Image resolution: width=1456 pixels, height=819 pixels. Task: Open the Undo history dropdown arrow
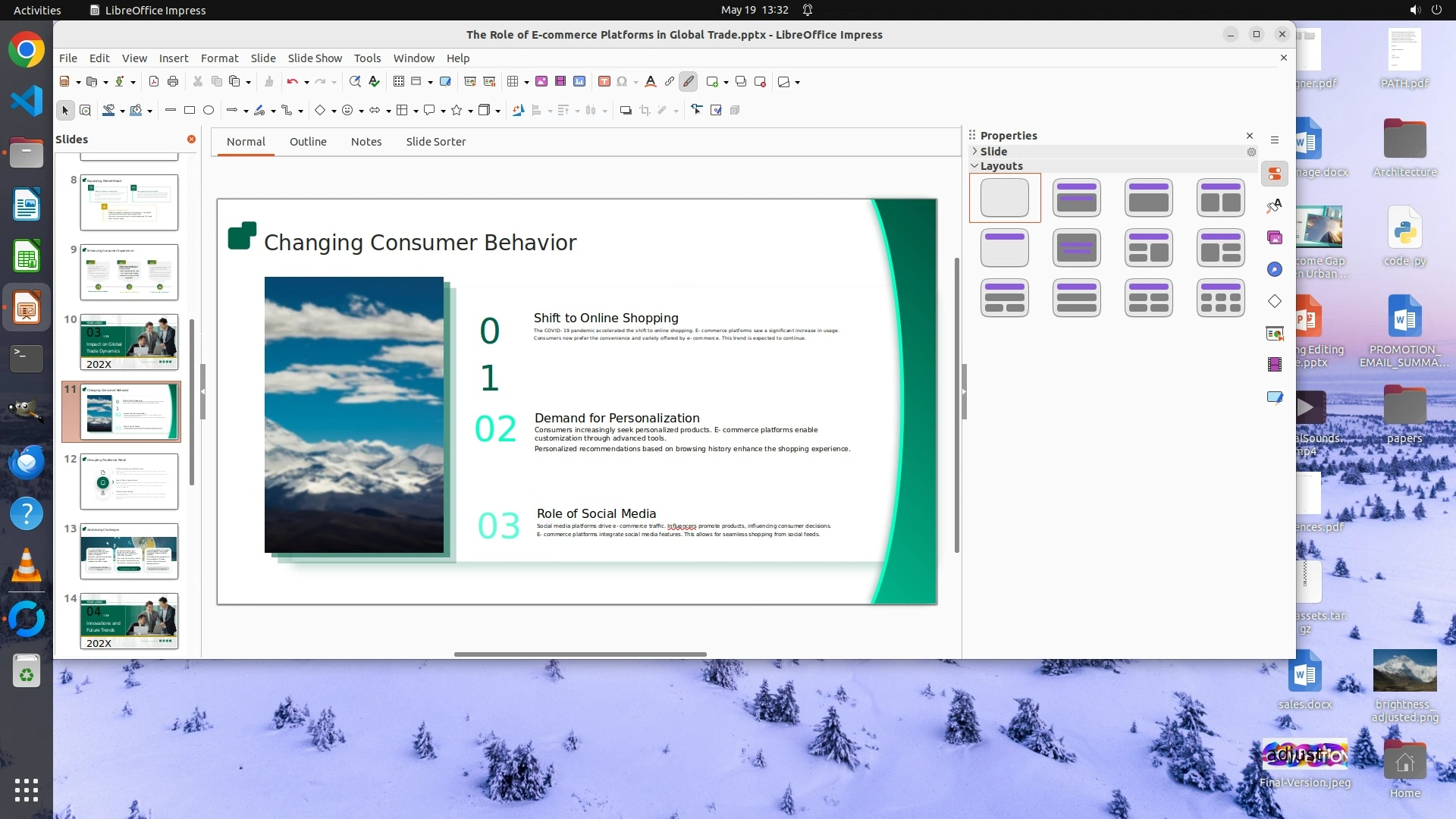click(306, 82)
